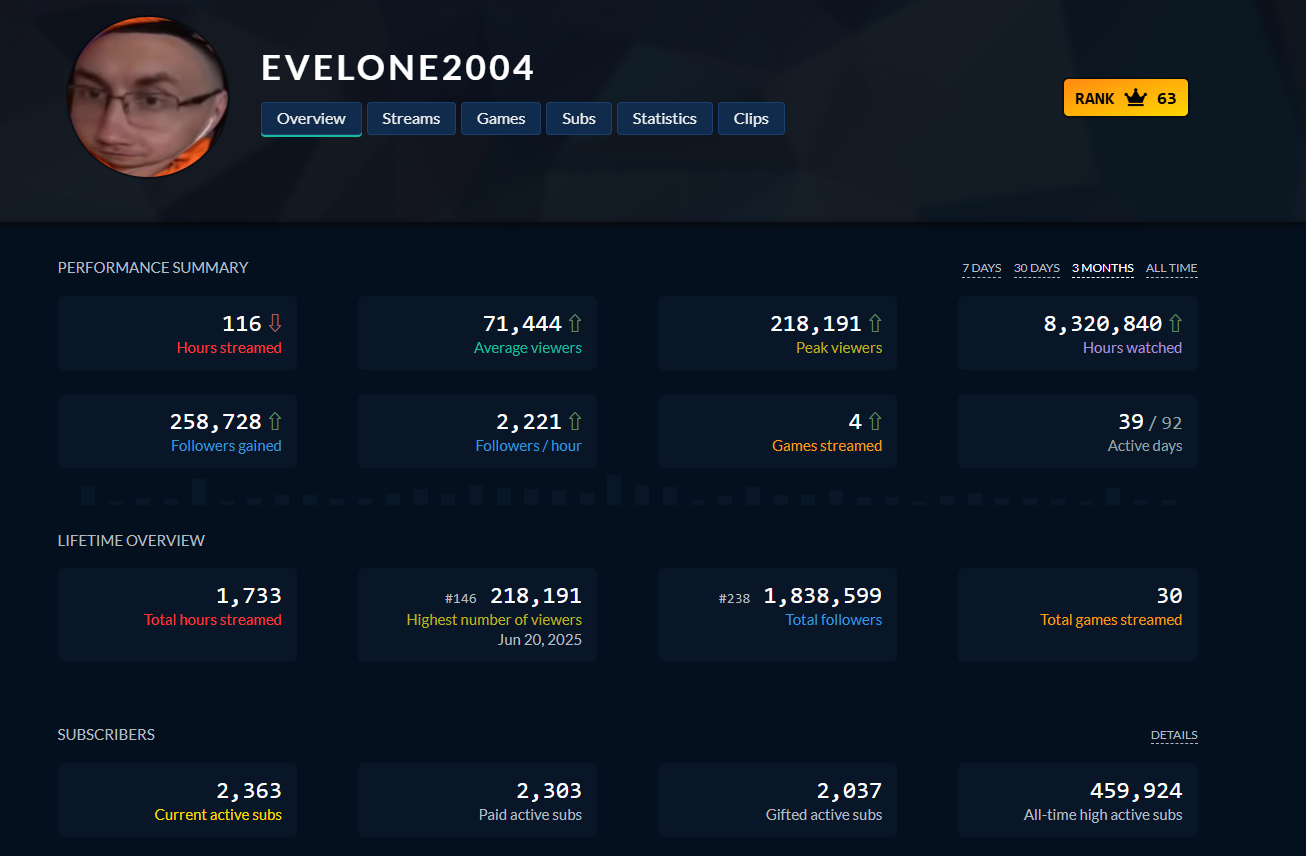
Task: Click the PERFORMANCE SUMMARY heading
Action: [153, 267]
